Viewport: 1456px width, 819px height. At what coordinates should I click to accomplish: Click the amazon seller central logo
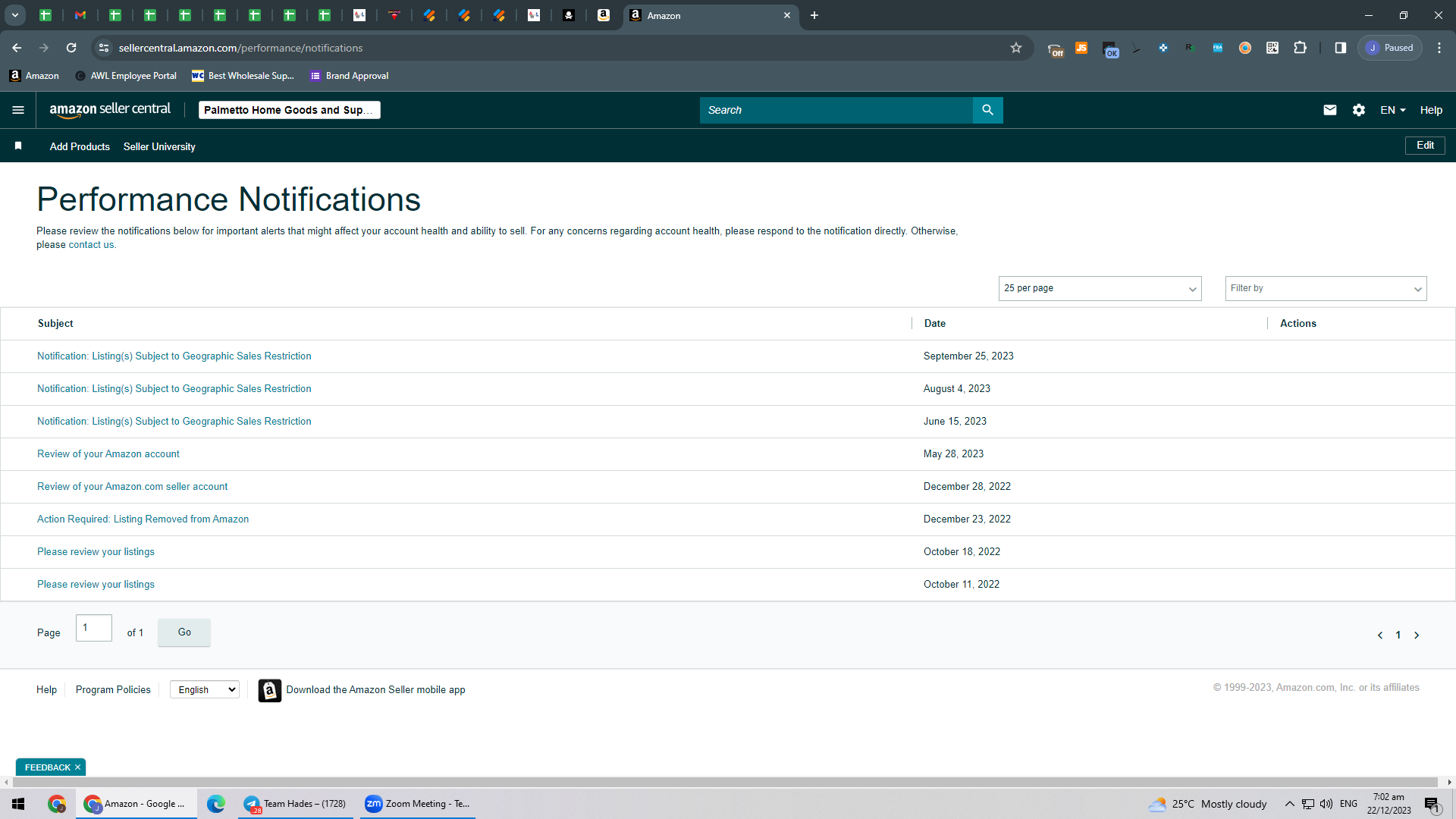click(x=110, y=110)
